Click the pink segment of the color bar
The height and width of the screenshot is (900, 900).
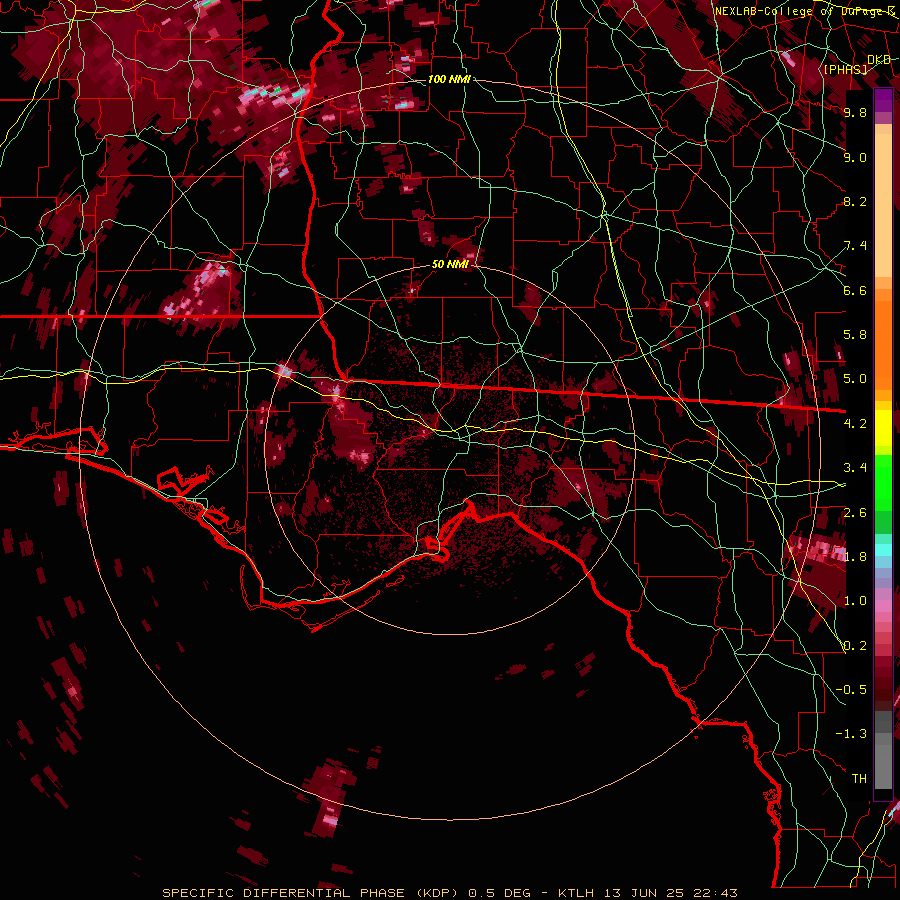tap(883, 606)
